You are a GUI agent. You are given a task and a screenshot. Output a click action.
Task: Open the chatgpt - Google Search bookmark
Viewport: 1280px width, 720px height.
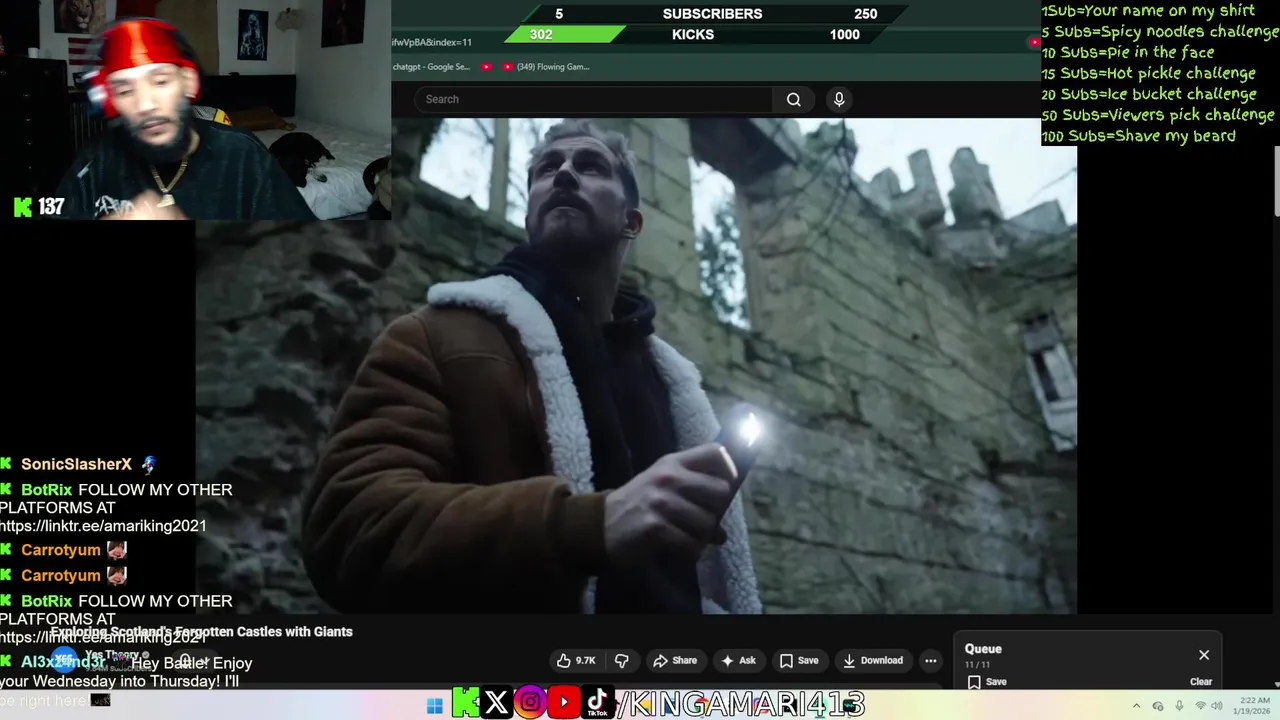pyautogui.click(x=431, y=67)
